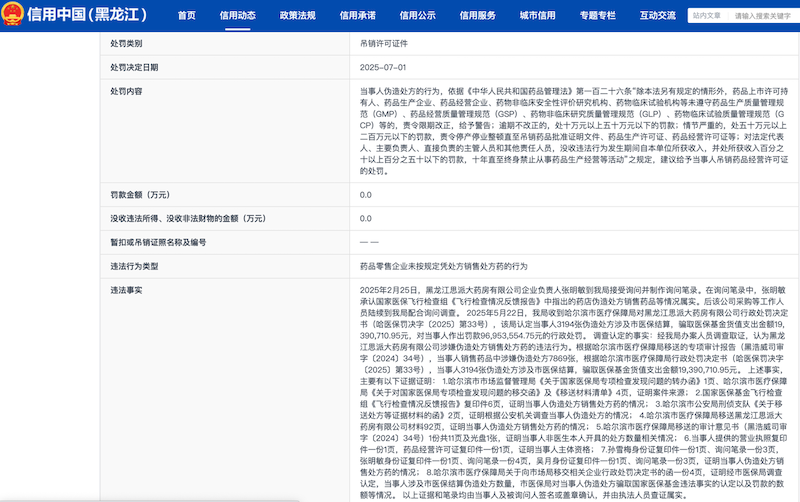Click the 处罚内容 row label

tap(126, 91)
